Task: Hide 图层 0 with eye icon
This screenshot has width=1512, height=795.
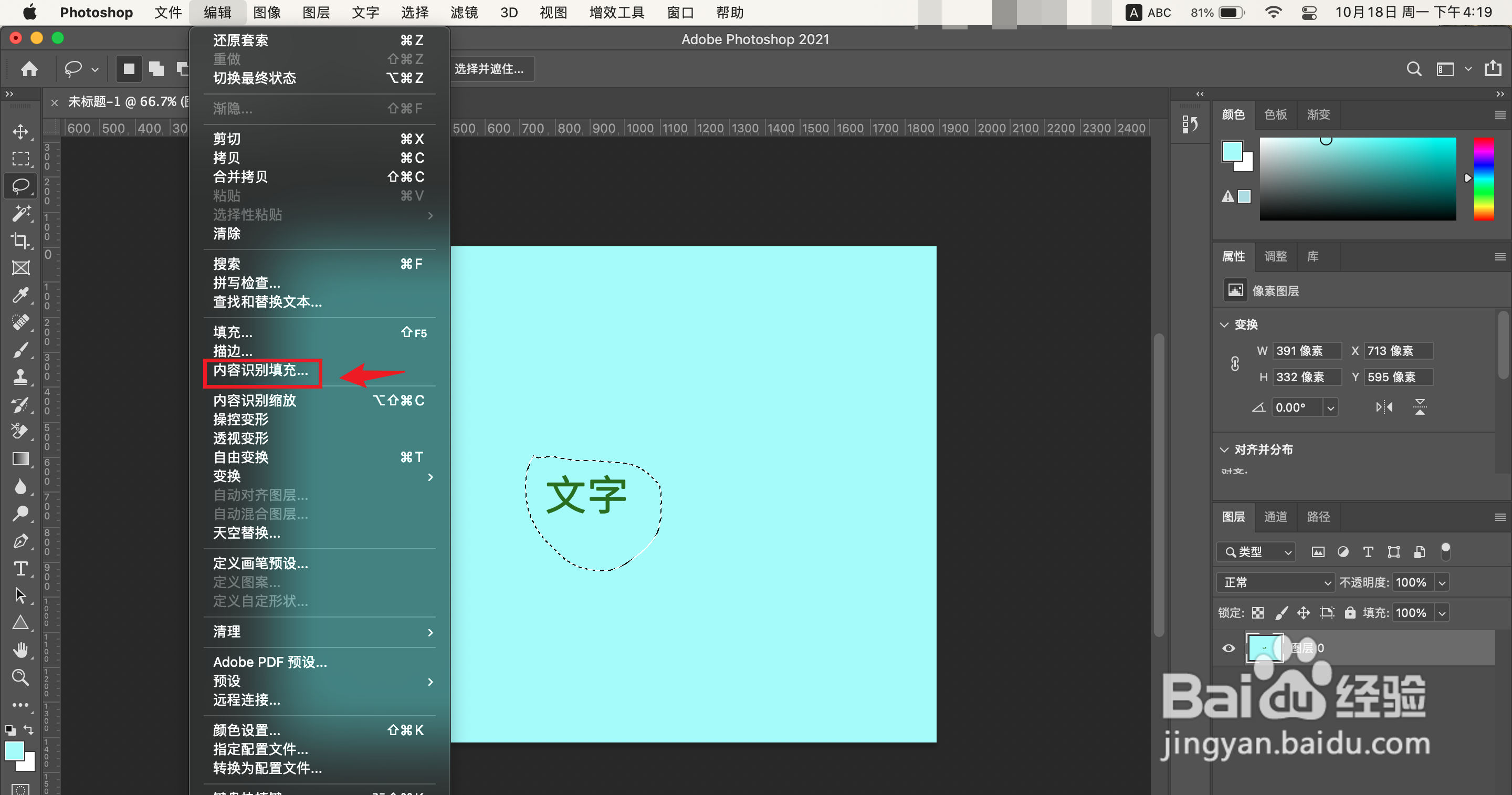Action: [x=1228, y=648]
